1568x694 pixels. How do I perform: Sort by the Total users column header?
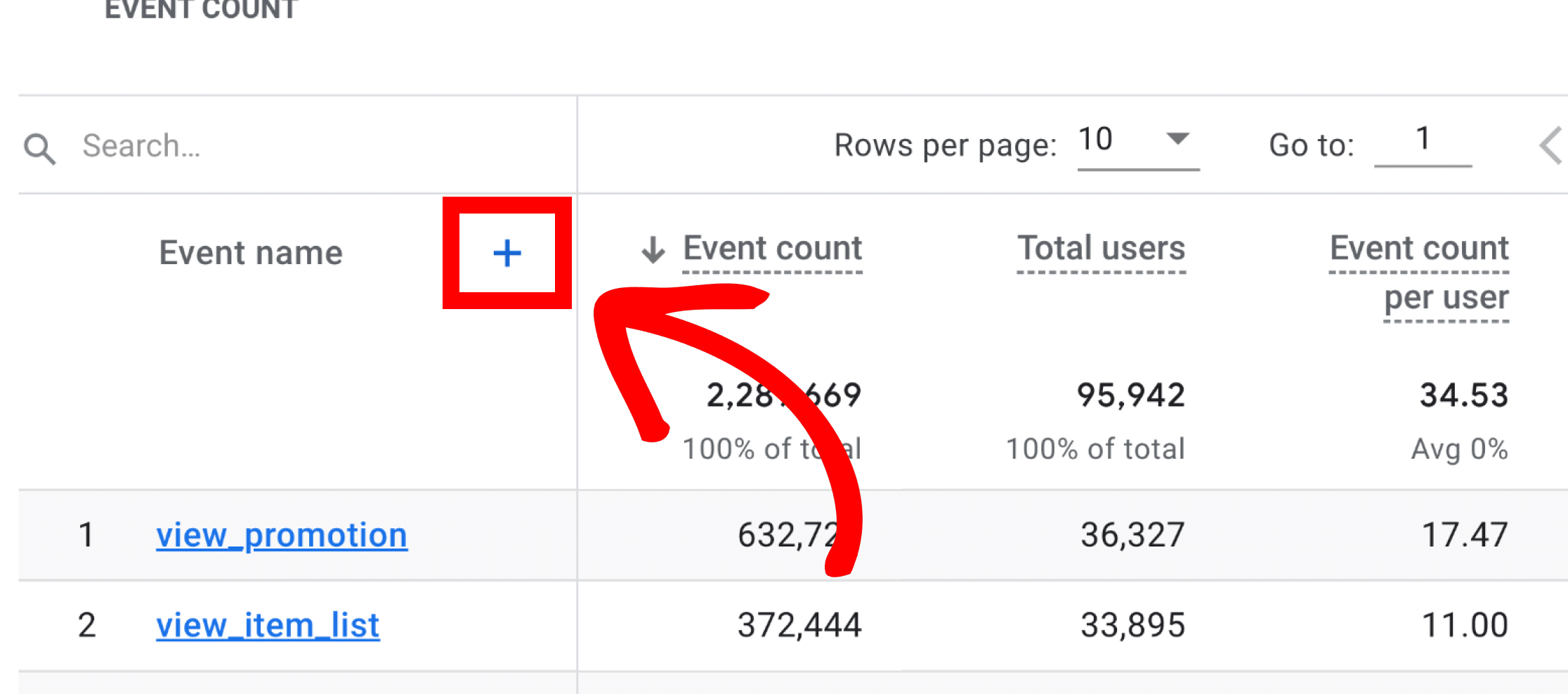coord(1101,249)
